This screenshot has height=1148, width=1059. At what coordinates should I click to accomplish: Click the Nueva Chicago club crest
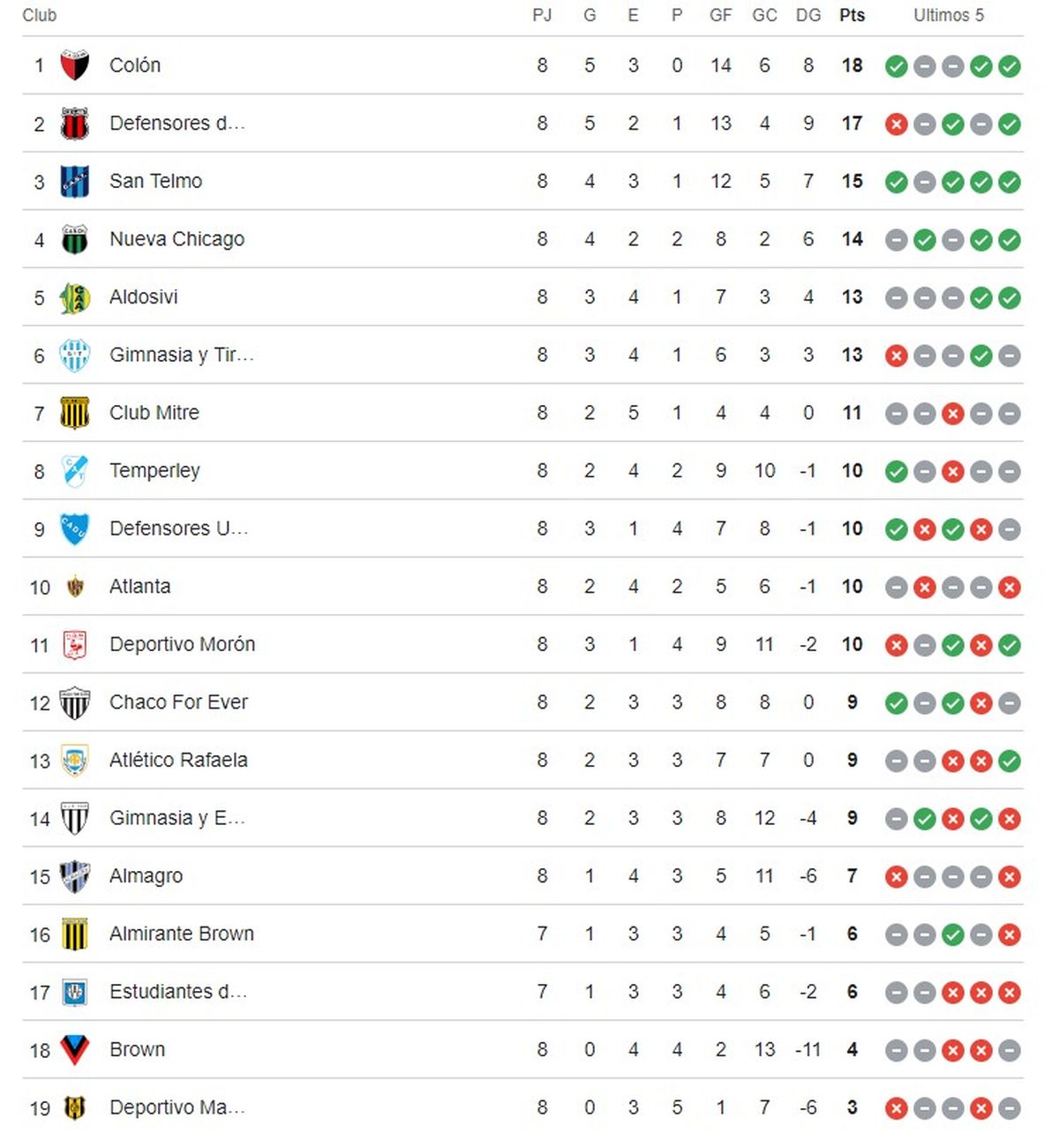tap(74, 239)
